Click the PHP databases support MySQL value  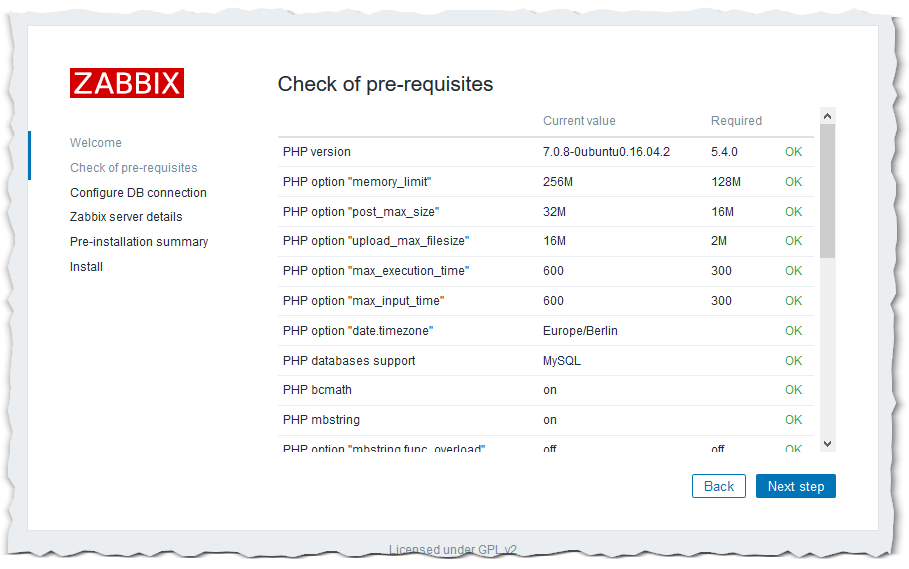click(562, 361)
